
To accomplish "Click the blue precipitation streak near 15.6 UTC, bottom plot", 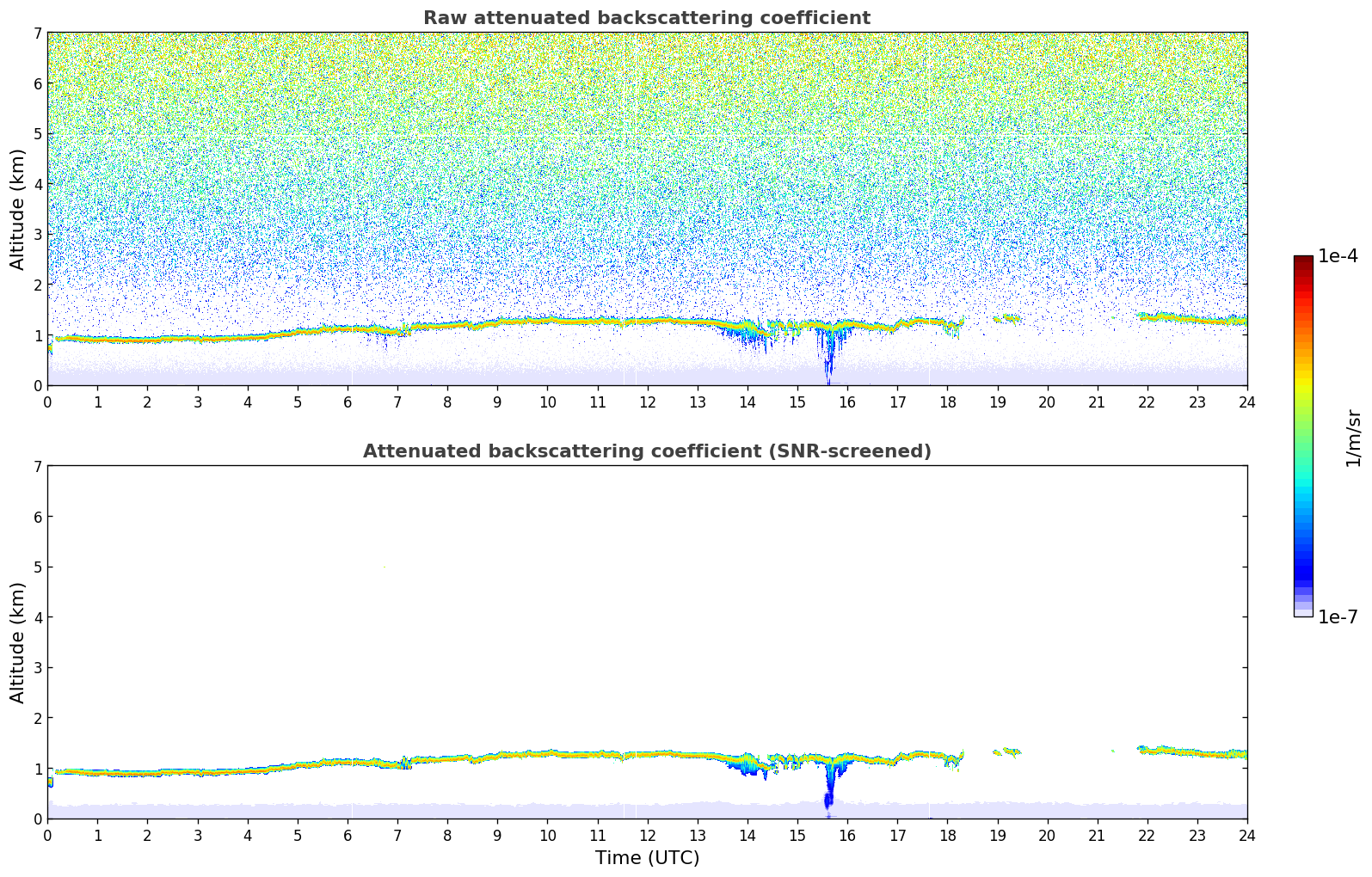I will pos(829,787).
